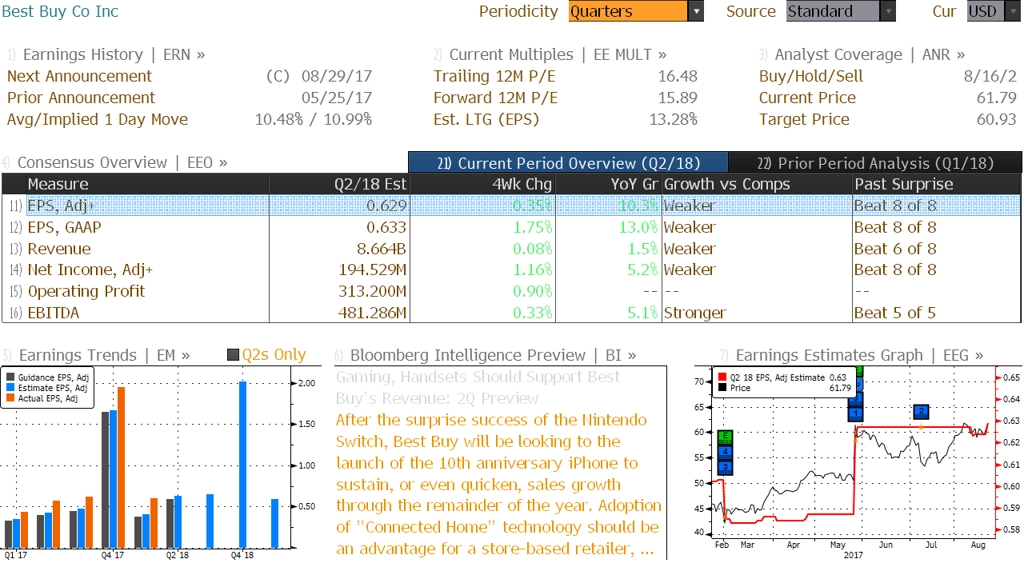Click the Standard source field

click(833, 11)
